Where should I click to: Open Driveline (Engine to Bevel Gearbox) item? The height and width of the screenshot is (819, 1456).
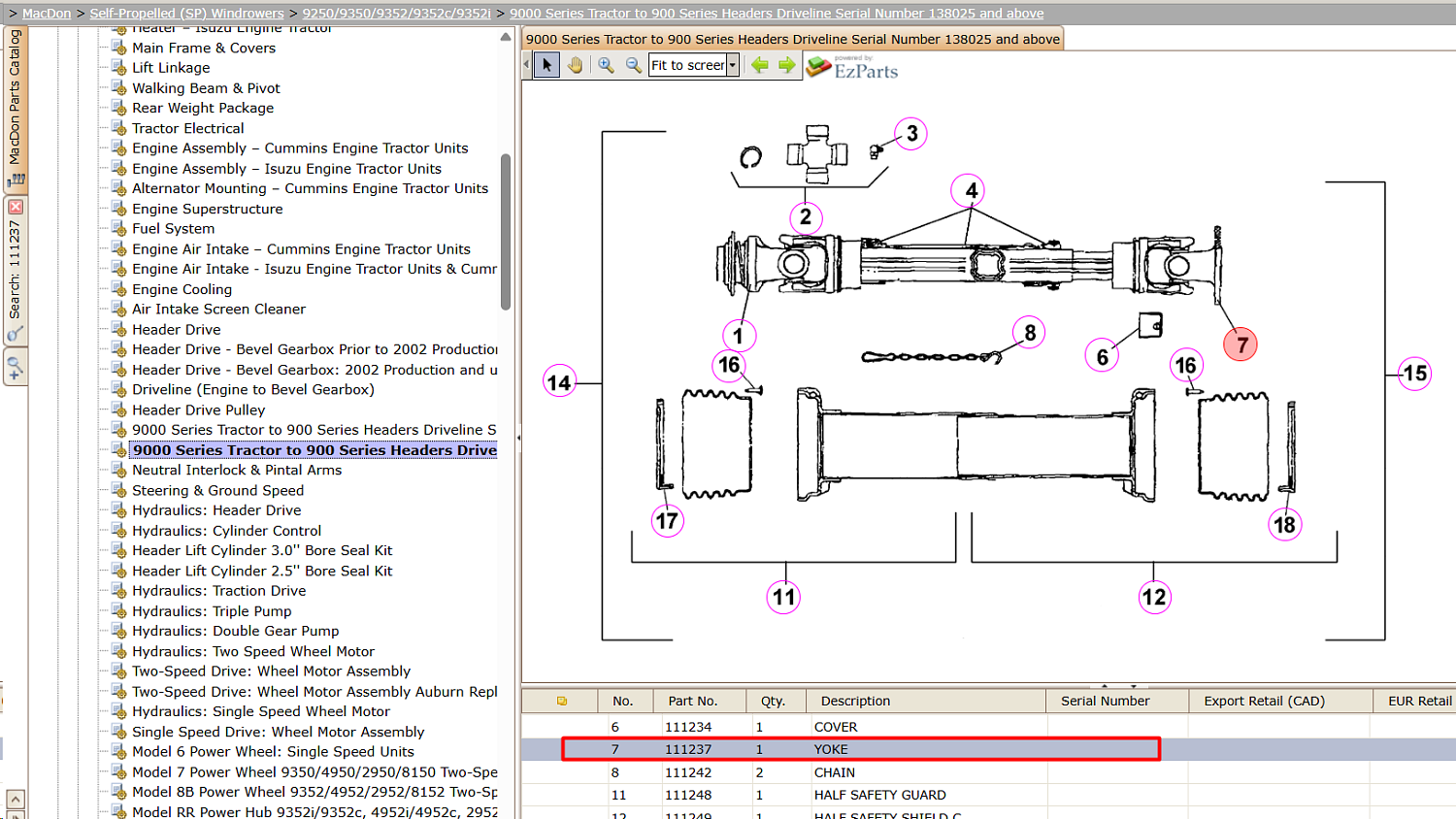click(253, 389)
